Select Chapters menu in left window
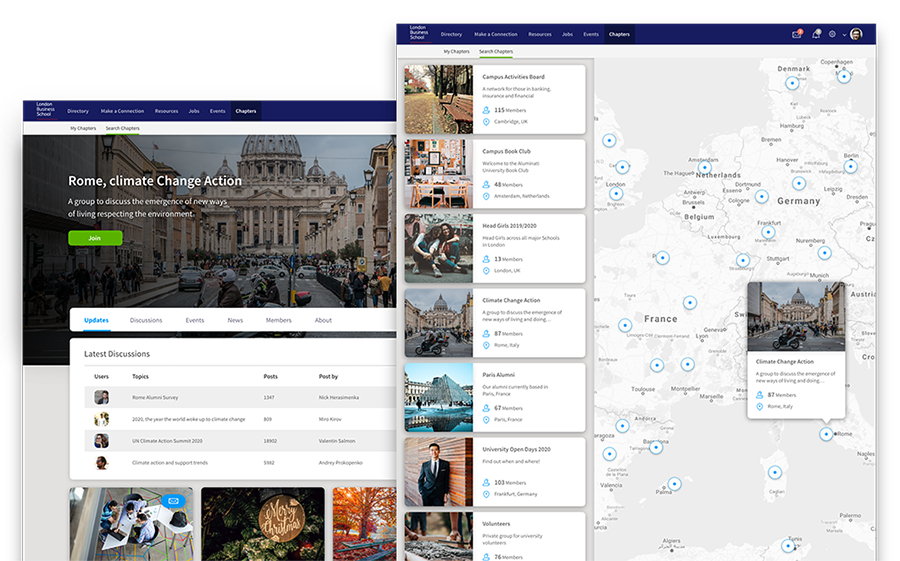The image size is (900, 561). [246, 111]
